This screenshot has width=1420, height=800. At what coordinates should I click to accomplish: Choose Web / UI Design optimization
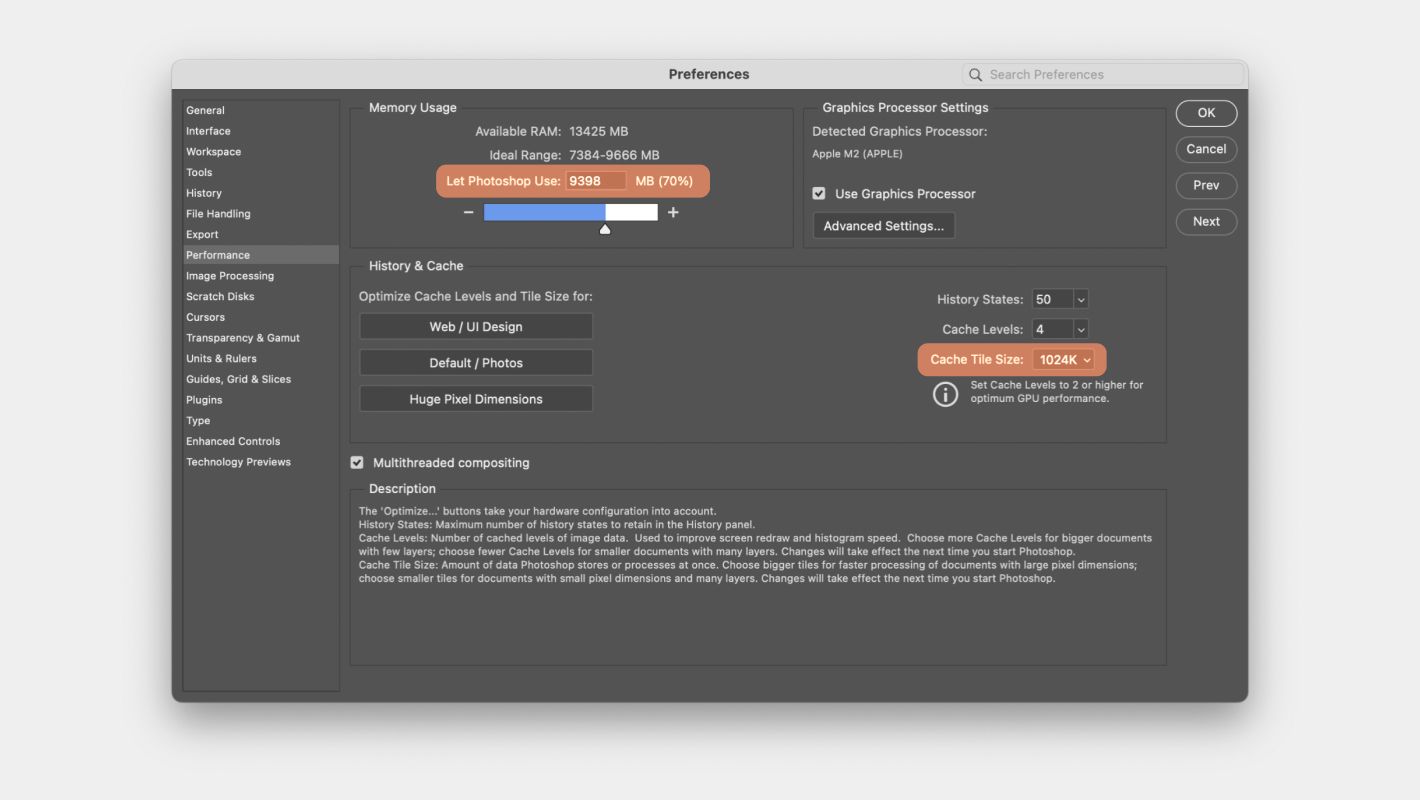coord(476,327)
